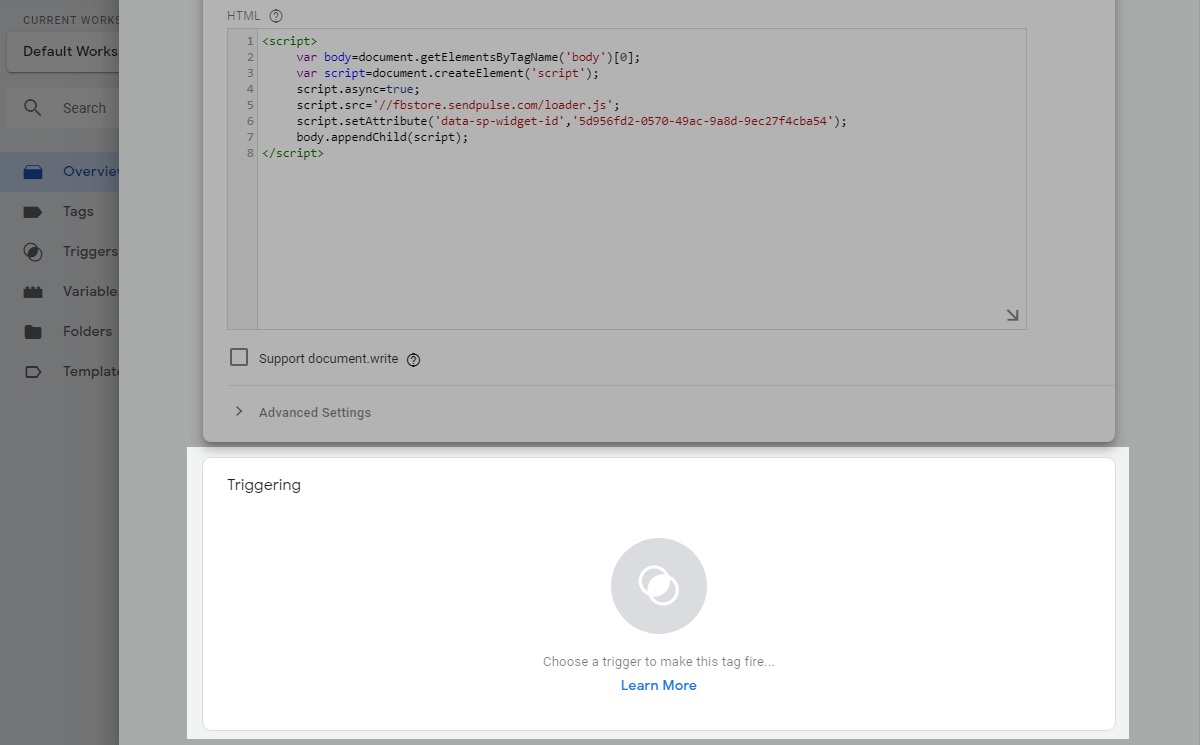The image size is (1200, 745).
Task: Switch to the Templates section
Action: (60, 371)
